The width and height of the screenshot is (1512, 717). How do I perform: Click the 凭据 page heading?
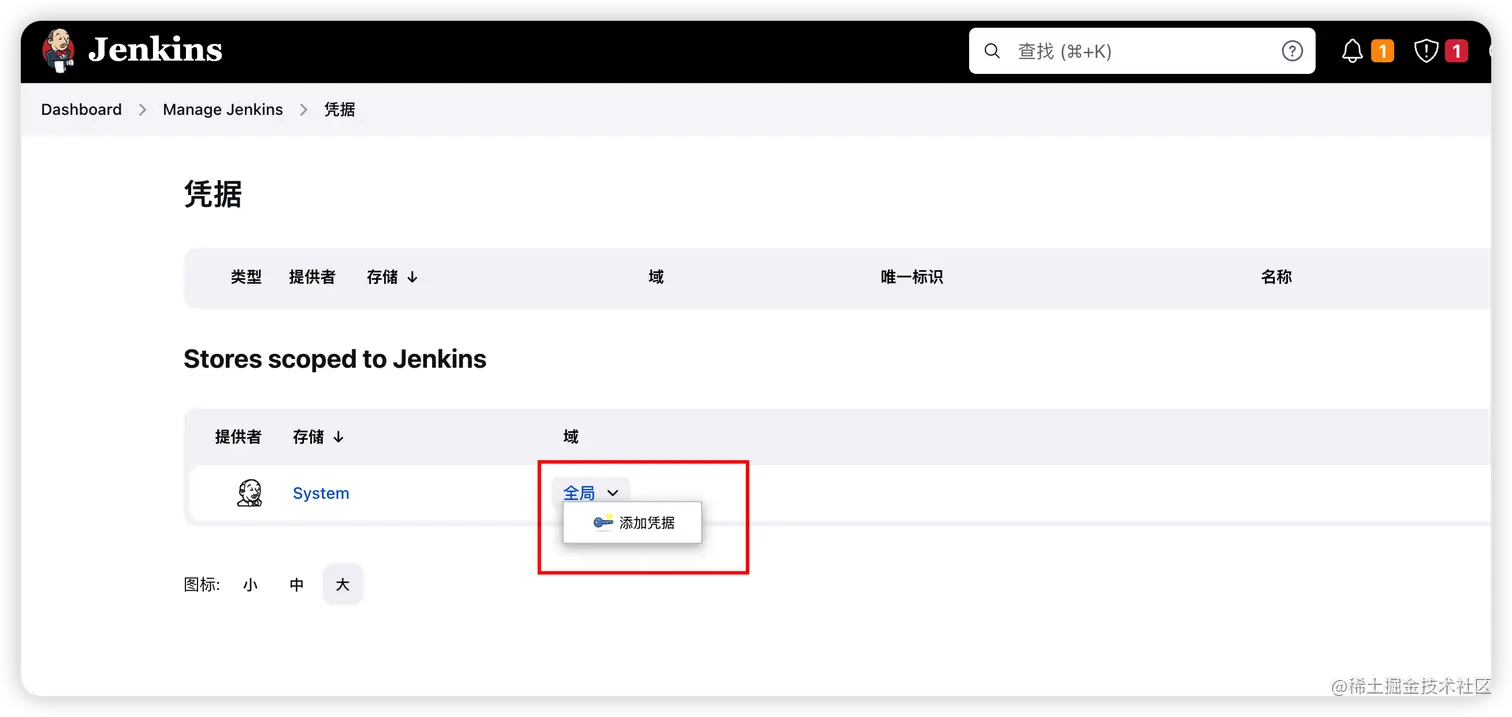[x=213, y=194]
